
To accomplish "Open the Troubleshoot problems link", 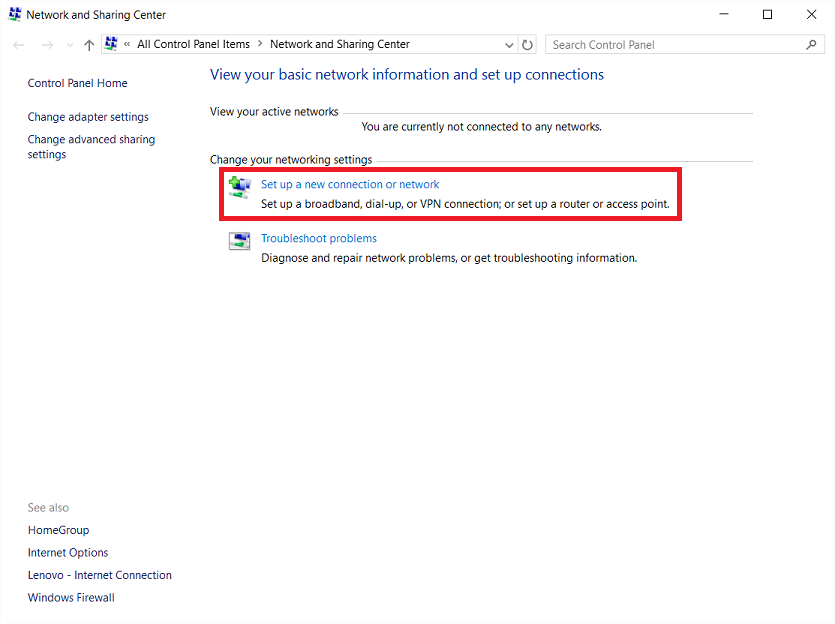I will [318, 238].
